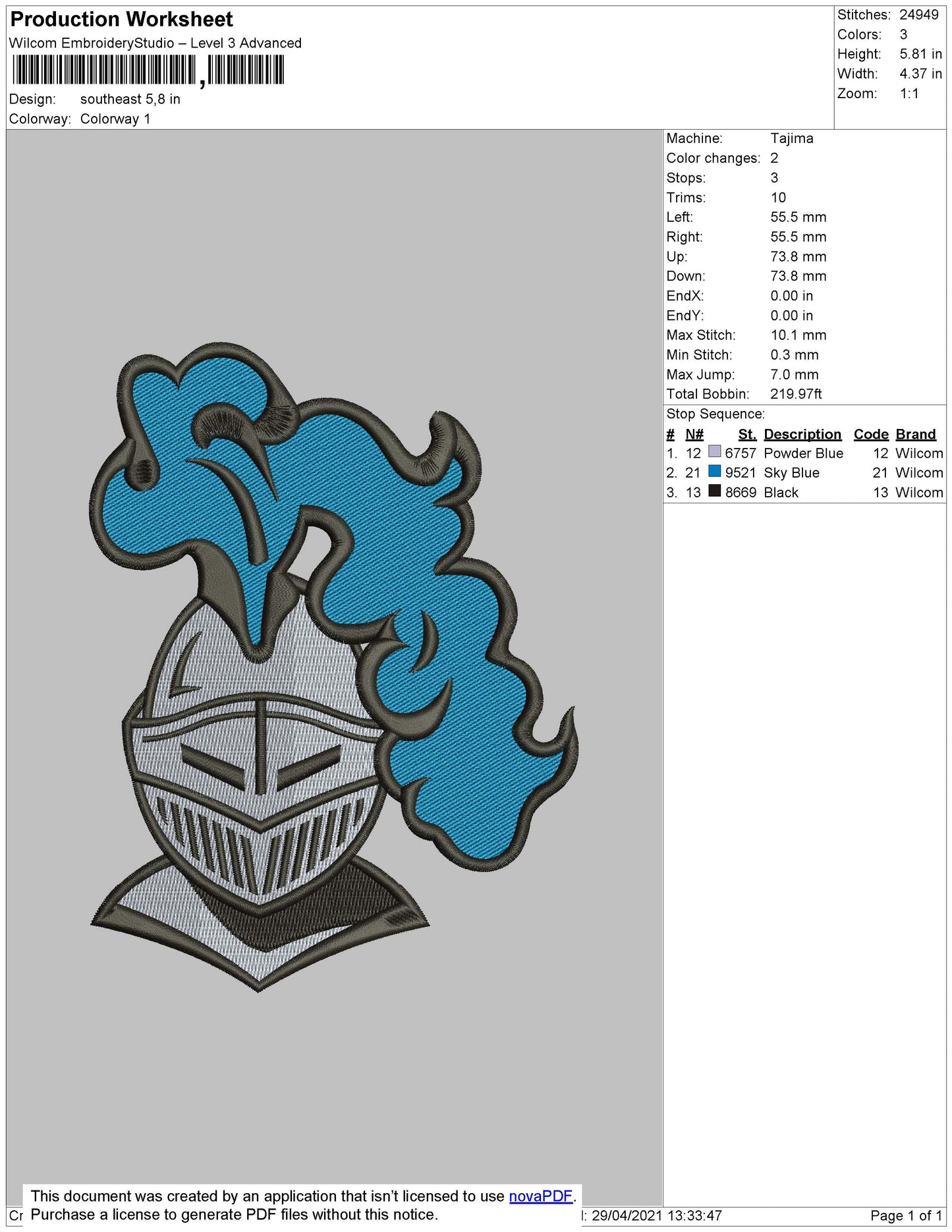Image resolution: width=952 pixels, height=1232 pixels.
Task: Click the 'Colorway 1' value
Action: click(115, 119)
